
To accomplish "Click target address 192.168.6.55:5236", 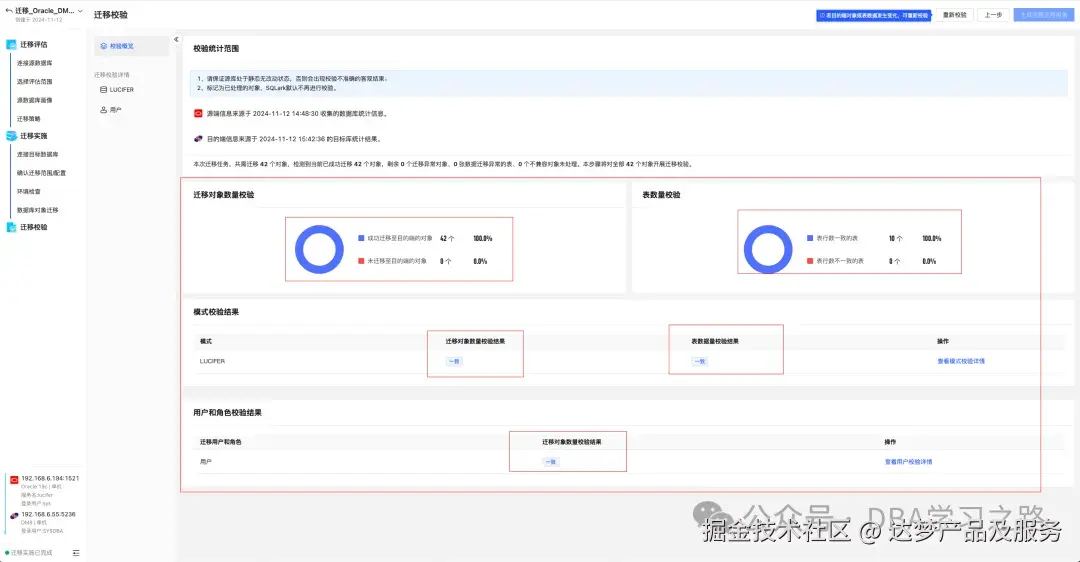I will pyautogui.click(x=48, y=514).
